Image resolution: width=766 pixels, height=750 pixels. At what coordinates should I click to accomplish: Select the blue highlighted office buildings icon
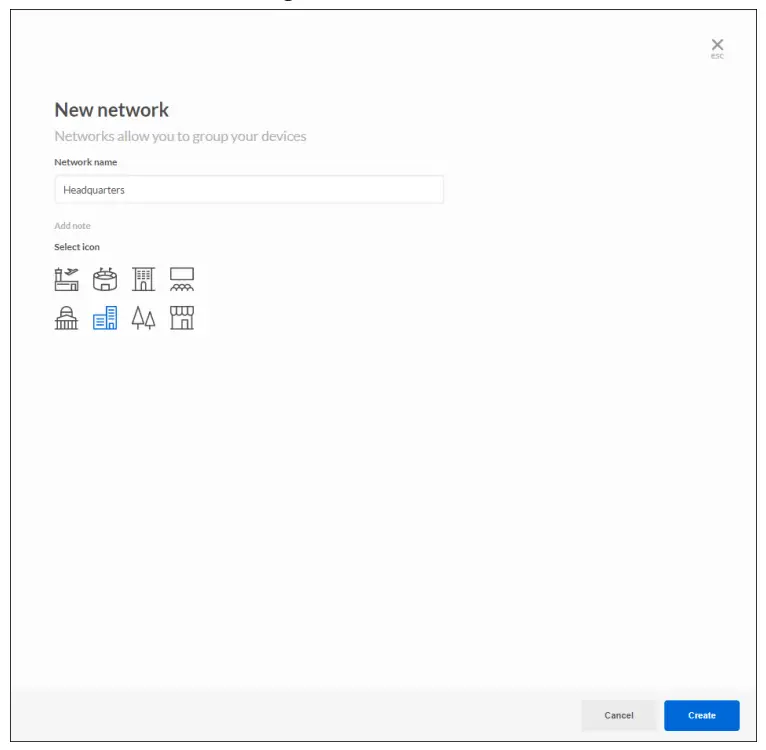tap(105, 318)
